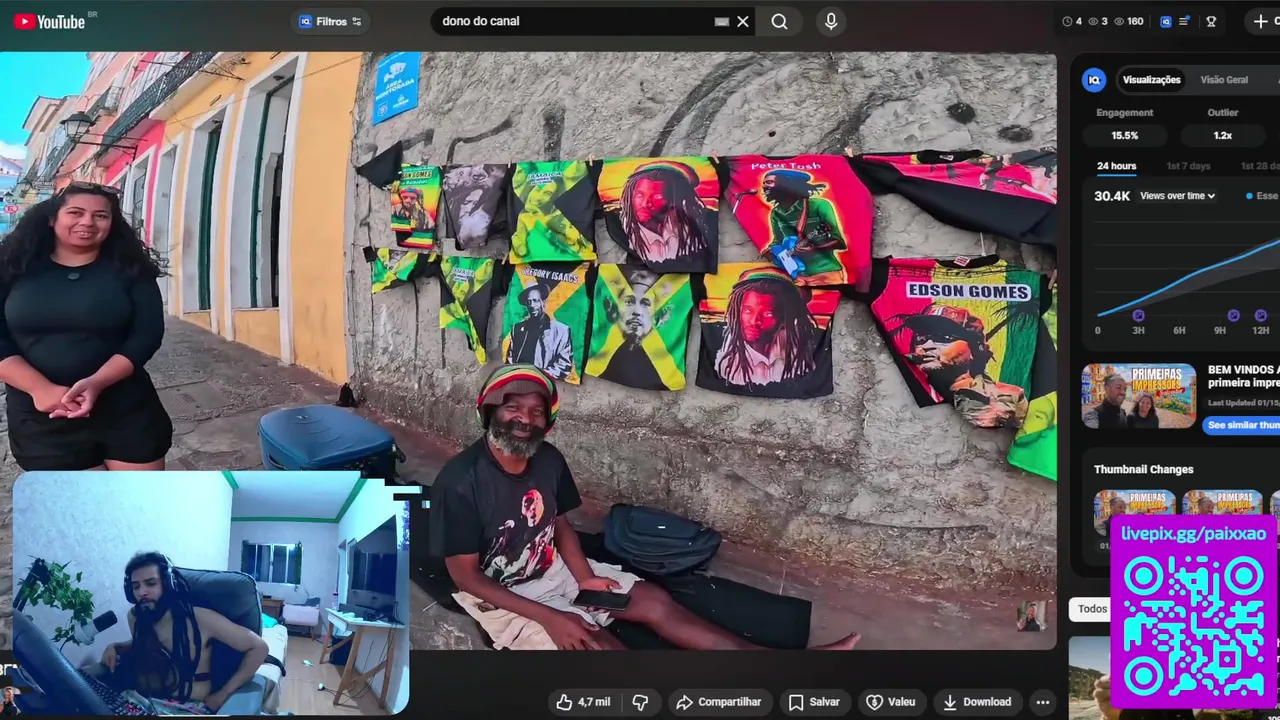Viewport: 1280px width, 720px height.
Task: Click the Outlier 1.2x value pill
Action: tap(1223, 135)
